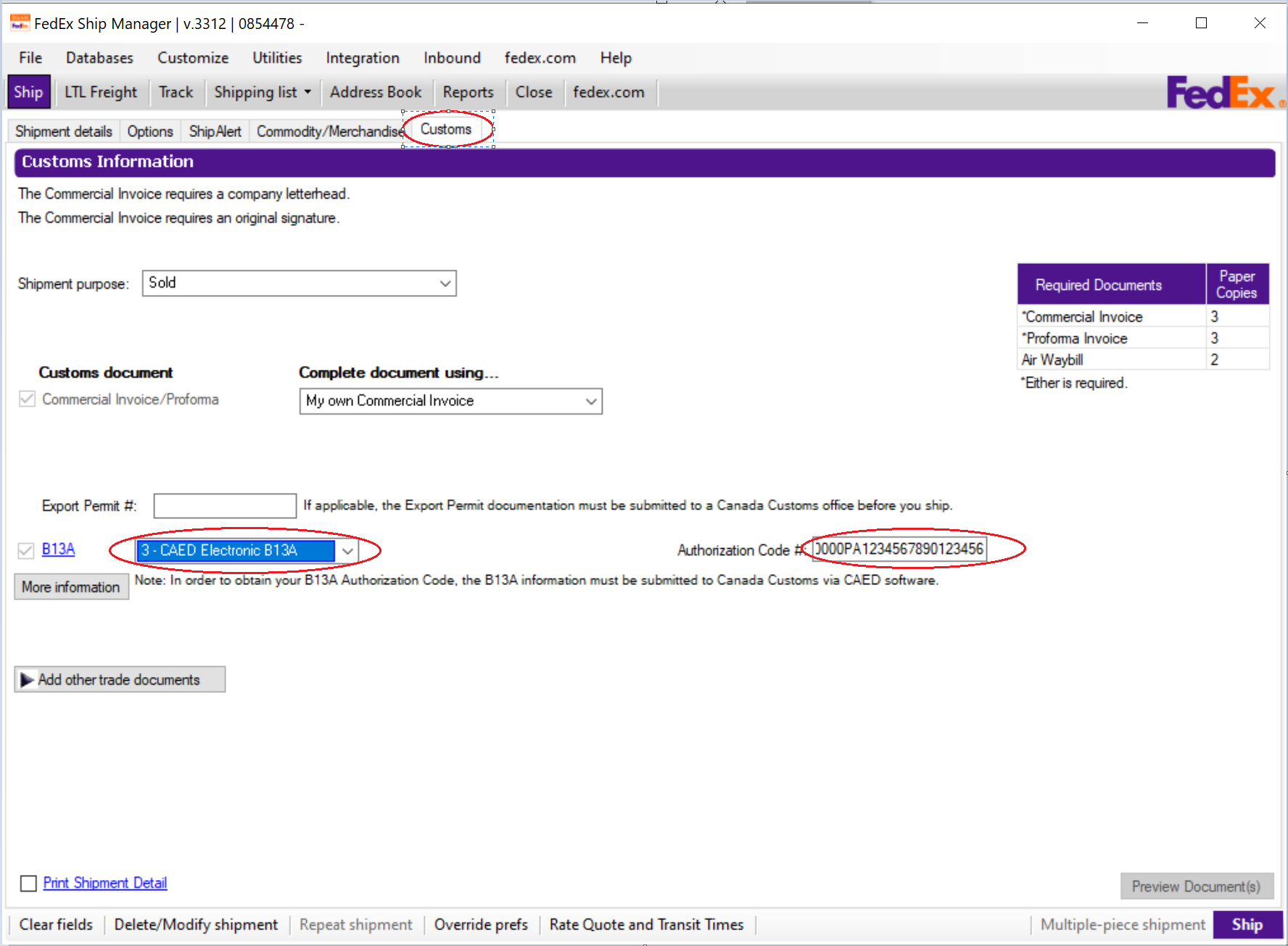The width and height of the screenshot is (1288, 946).
Task: Click the Preview Document(s) button
Action: (1197, 887)
